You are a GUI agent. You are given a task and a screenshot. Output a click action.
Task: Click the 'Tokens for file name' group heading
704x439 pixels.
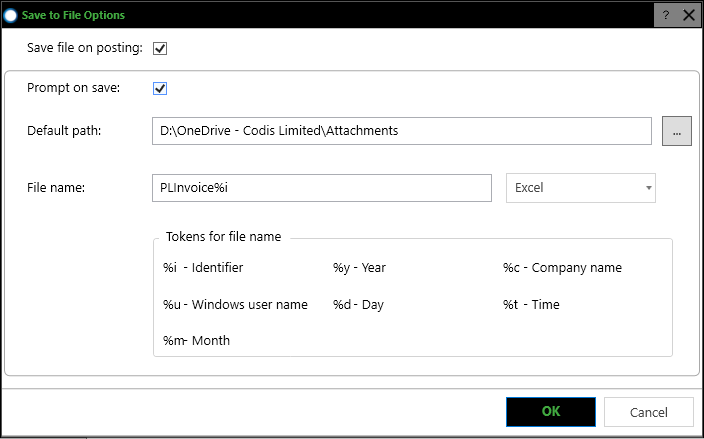224,237
